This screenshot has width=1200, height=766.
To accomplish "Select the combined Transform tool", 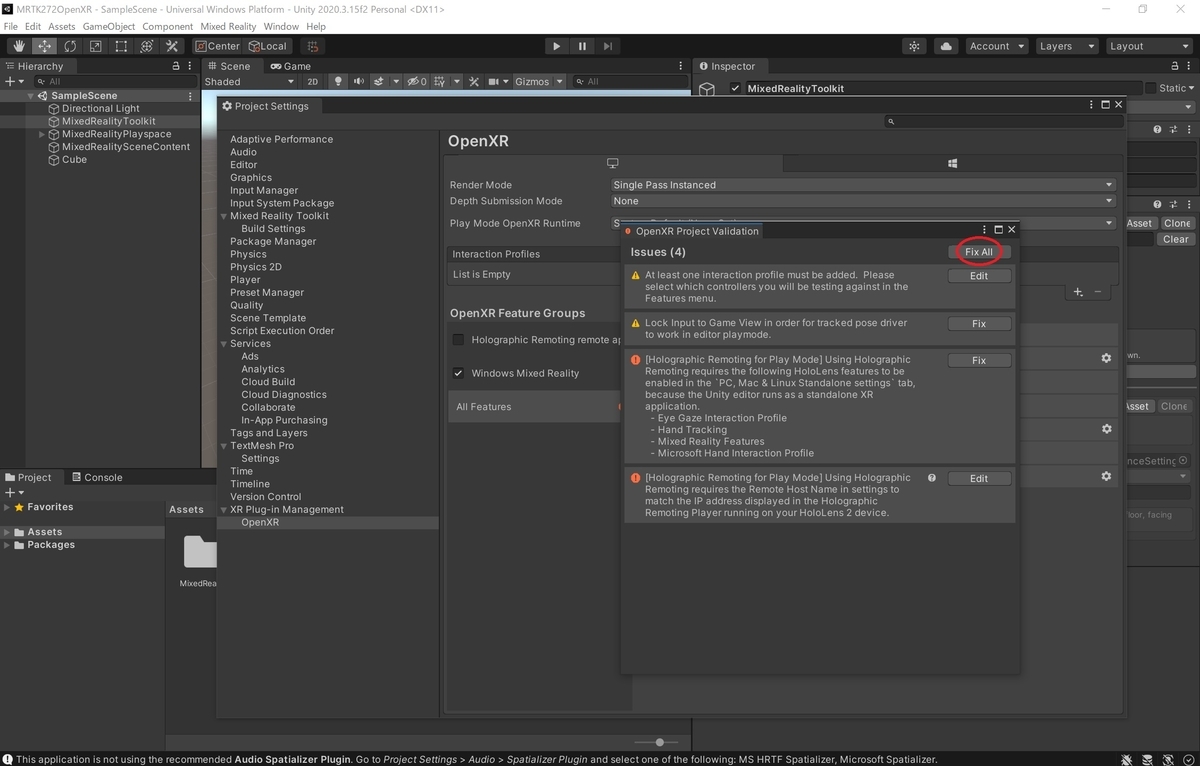I will pyautogui.click(x=147, y=46).
